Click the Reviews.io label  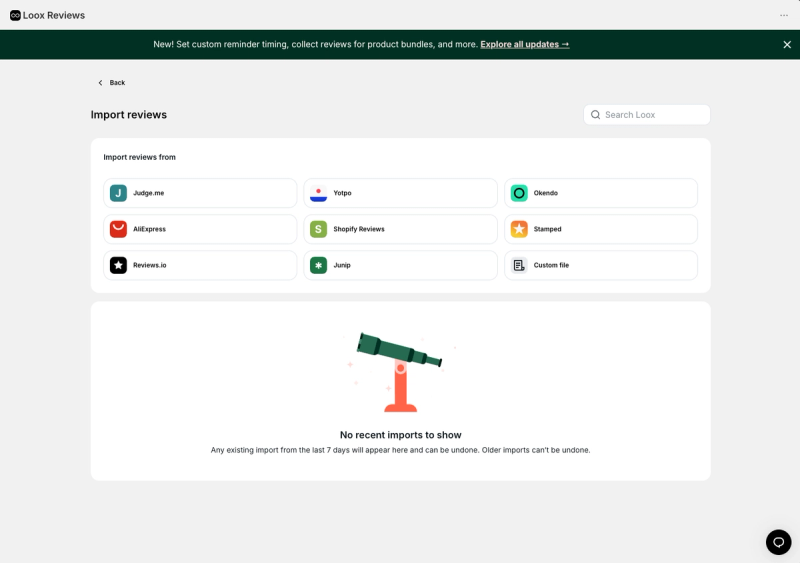pyautogui.click(x=149, y=265)
